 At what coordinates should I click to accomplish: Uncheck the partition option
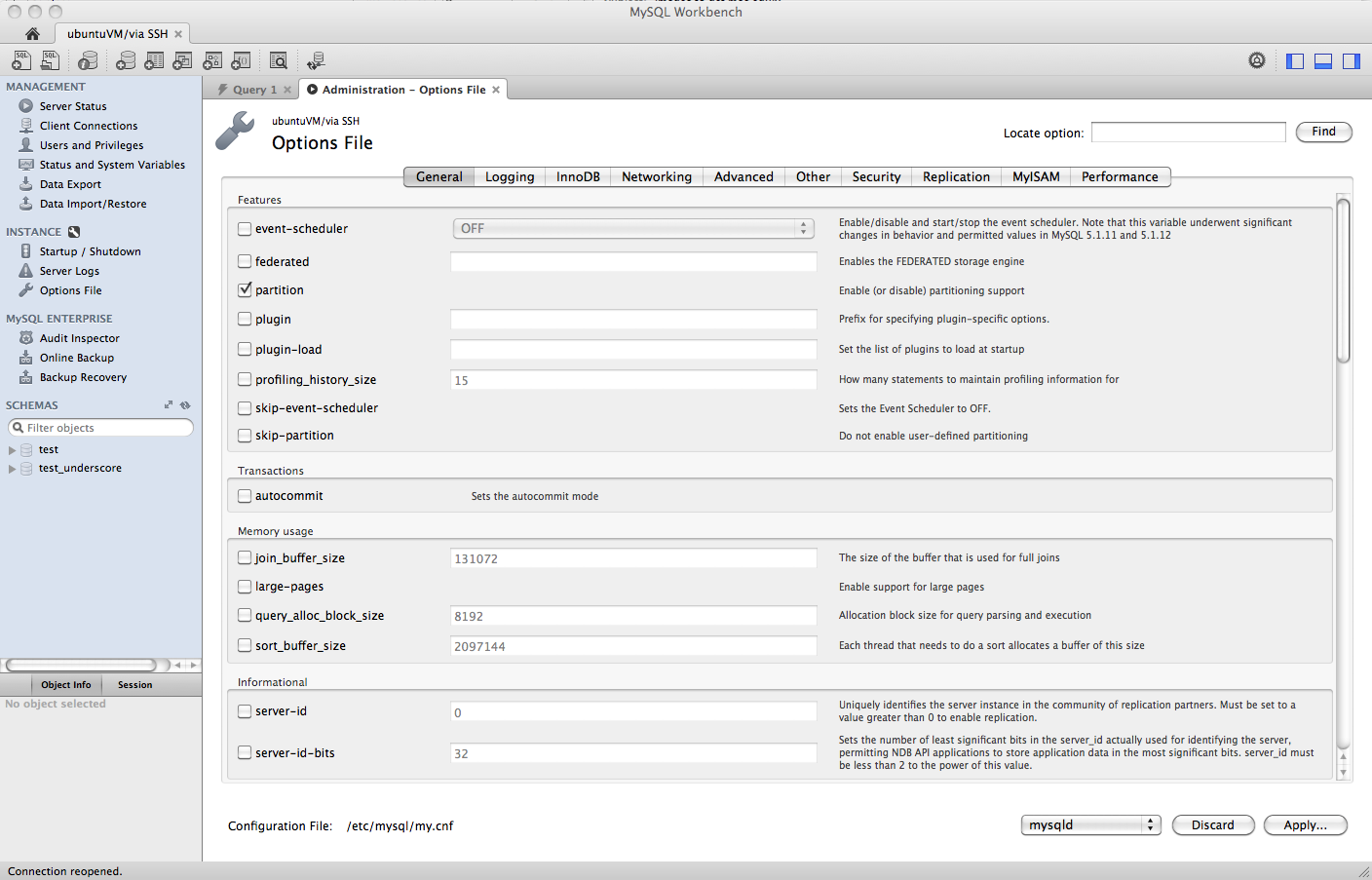[245, 289]
